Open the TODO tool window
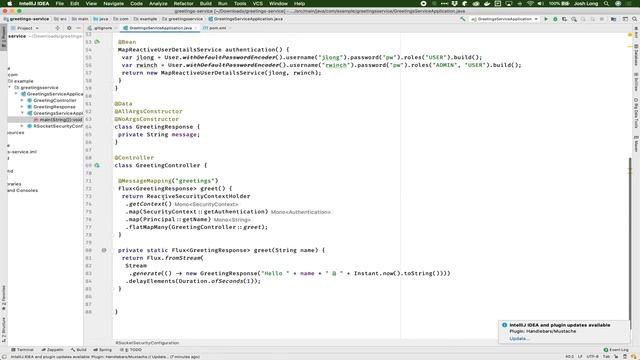640x360 pixels. pyautogui.click(x=131, y=350)
